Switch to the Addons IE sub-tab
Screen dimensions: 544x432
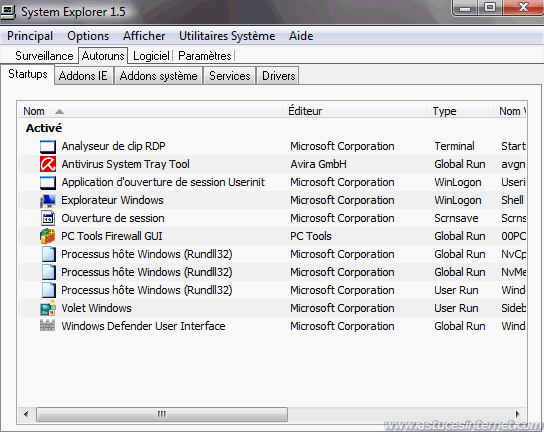[x=83, y=76]
